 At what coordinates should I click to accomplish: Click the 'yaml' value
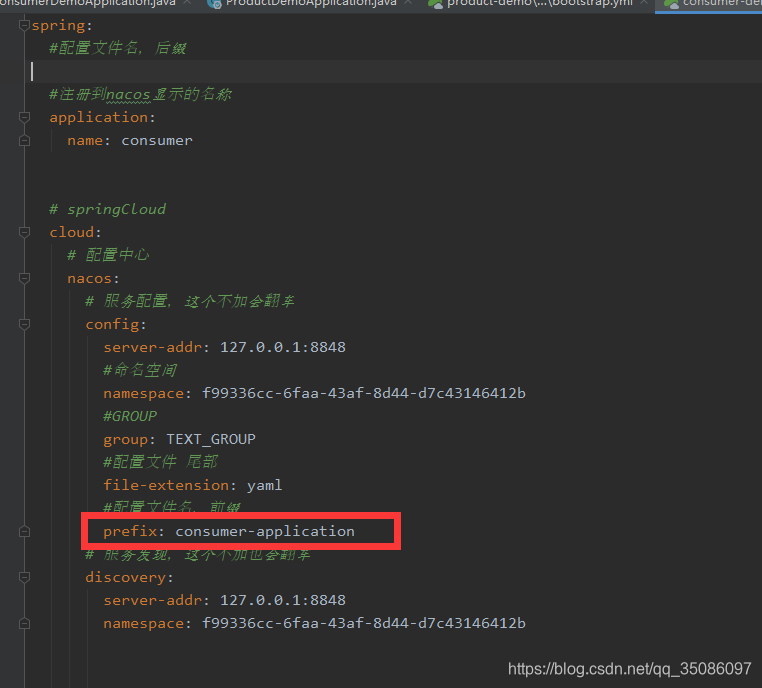[x=264, y=485]
